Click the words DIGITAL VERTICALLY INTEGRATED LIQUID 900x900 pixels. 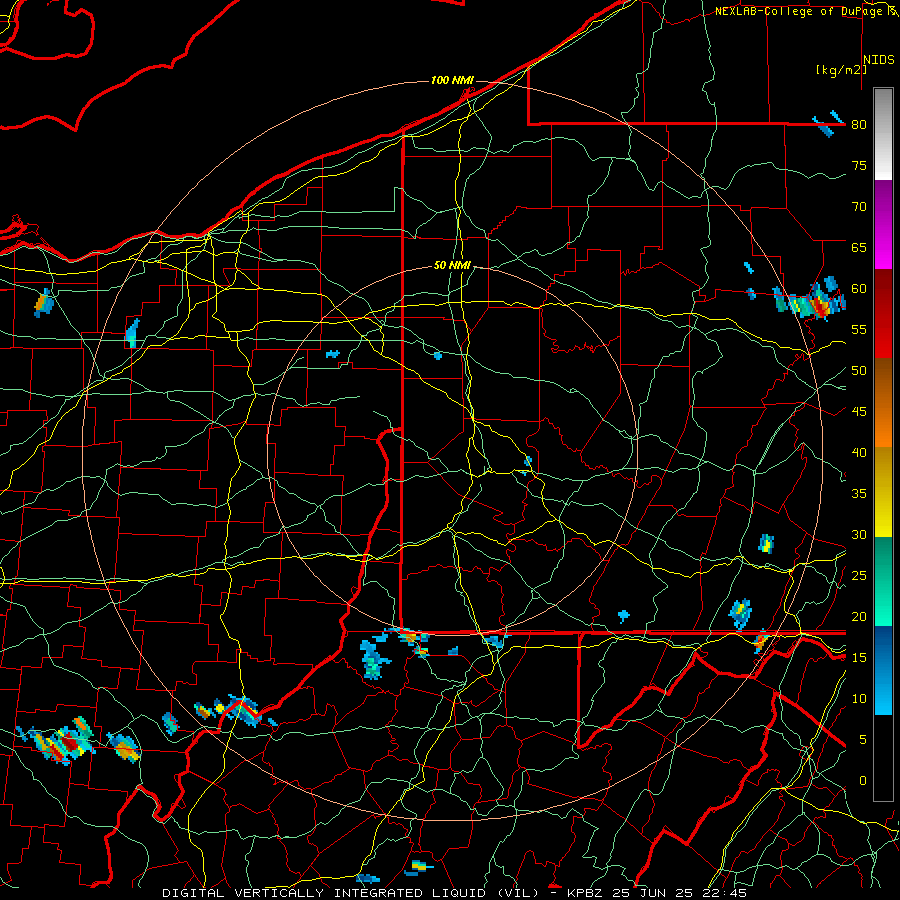(325, 893)
